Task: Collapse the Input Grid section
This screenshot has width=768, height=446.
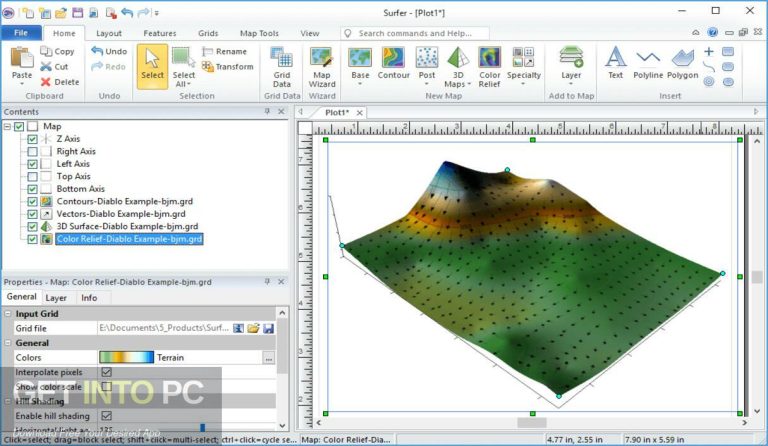Action: 8,314
